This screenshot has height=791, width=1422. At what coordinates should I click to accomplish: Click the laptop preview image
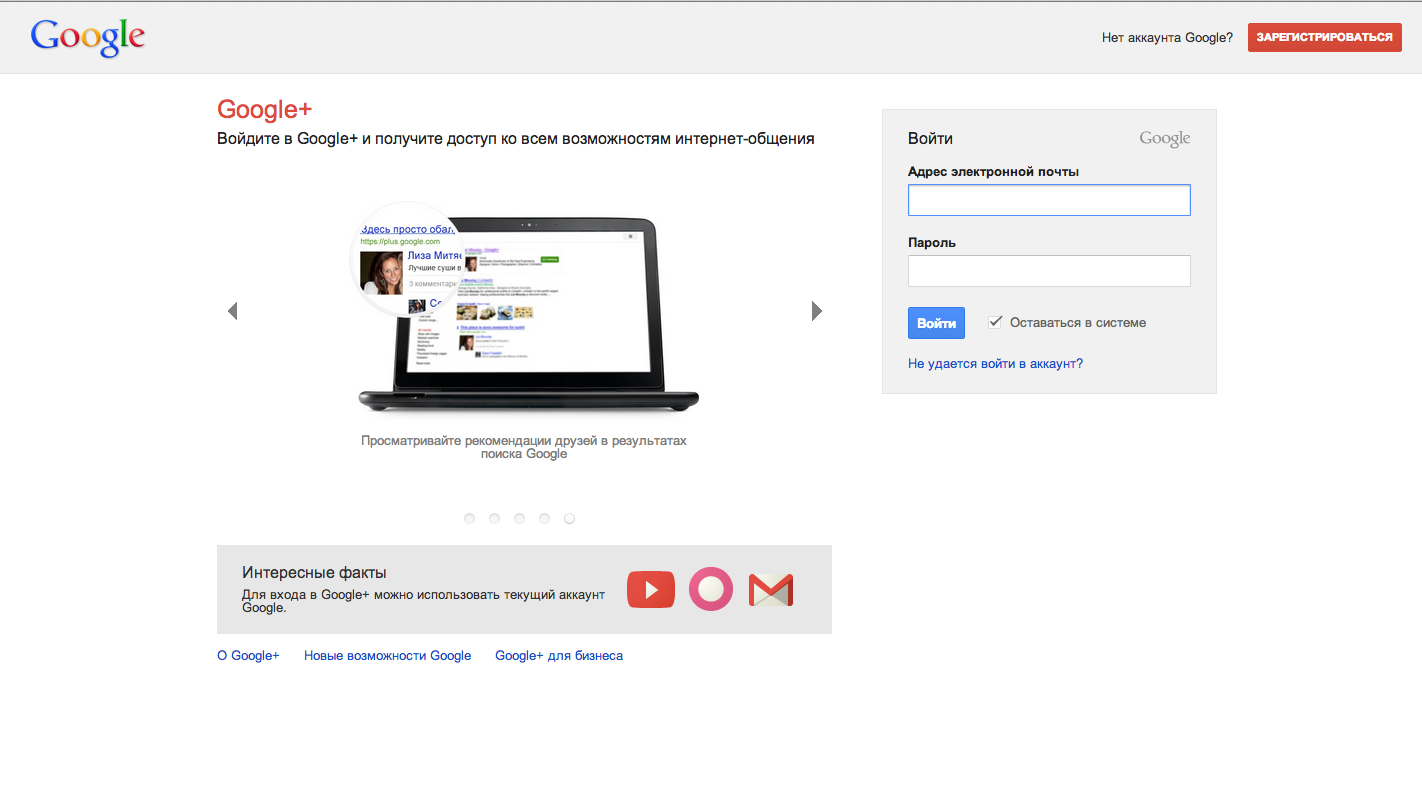(528, 312)
